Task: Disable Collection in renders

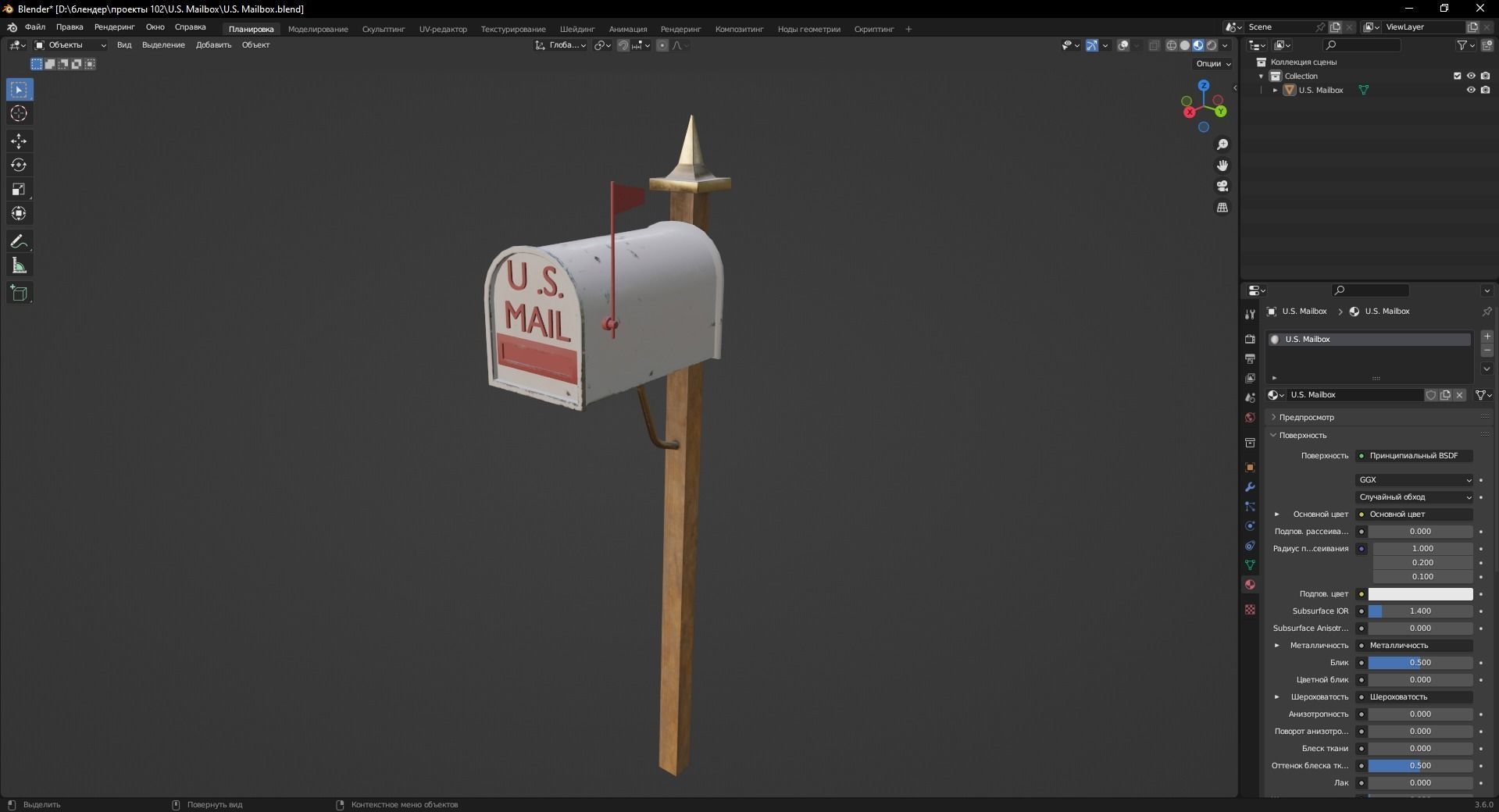Action: 1485,76
